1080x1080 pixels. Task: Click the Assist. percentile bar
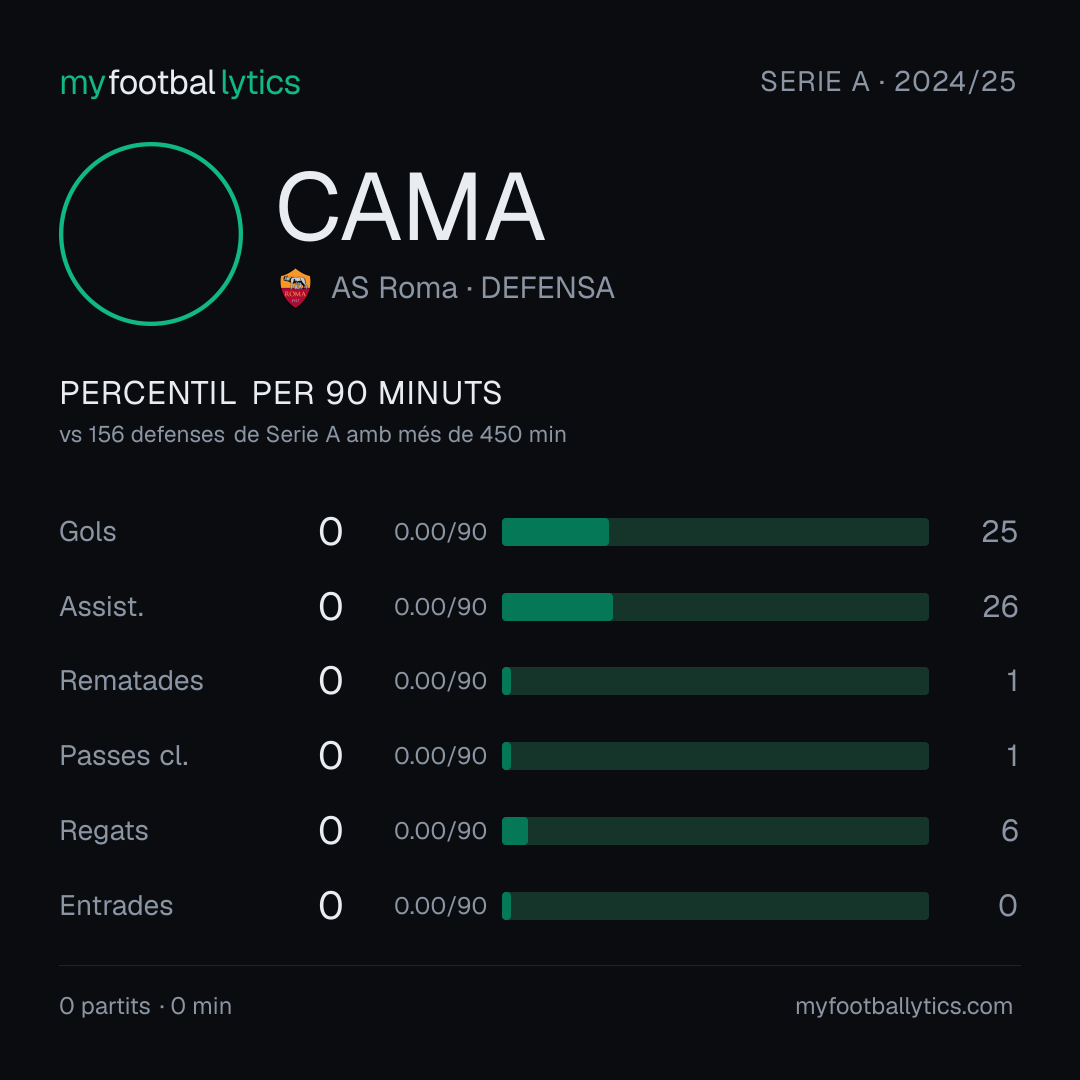(x=715, y=607)
